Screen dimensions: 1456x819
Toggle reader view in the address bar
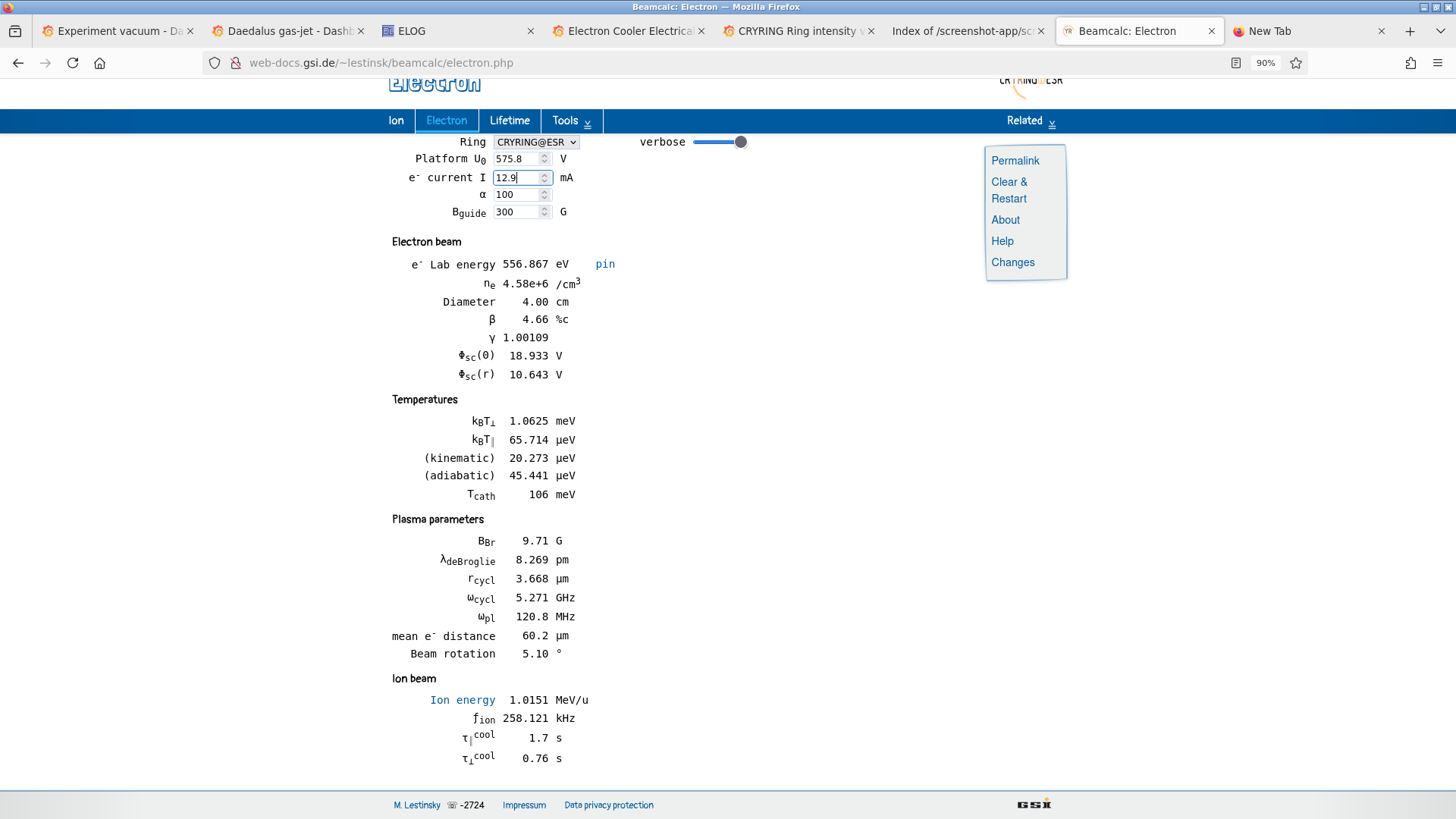click(x=1236, y=63)
